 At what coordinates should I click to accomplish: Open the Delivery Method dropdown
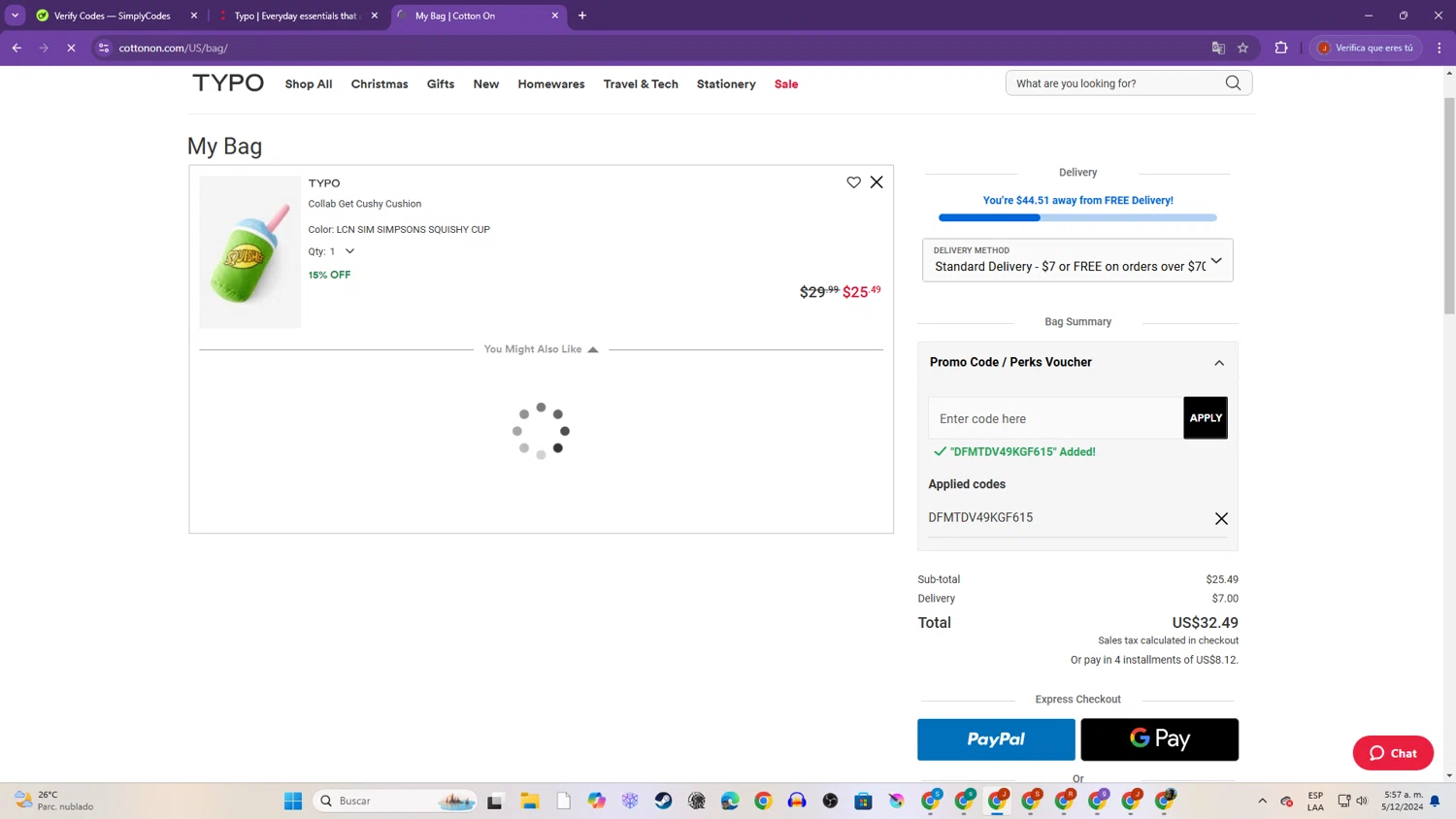(x=1077, y=260)
